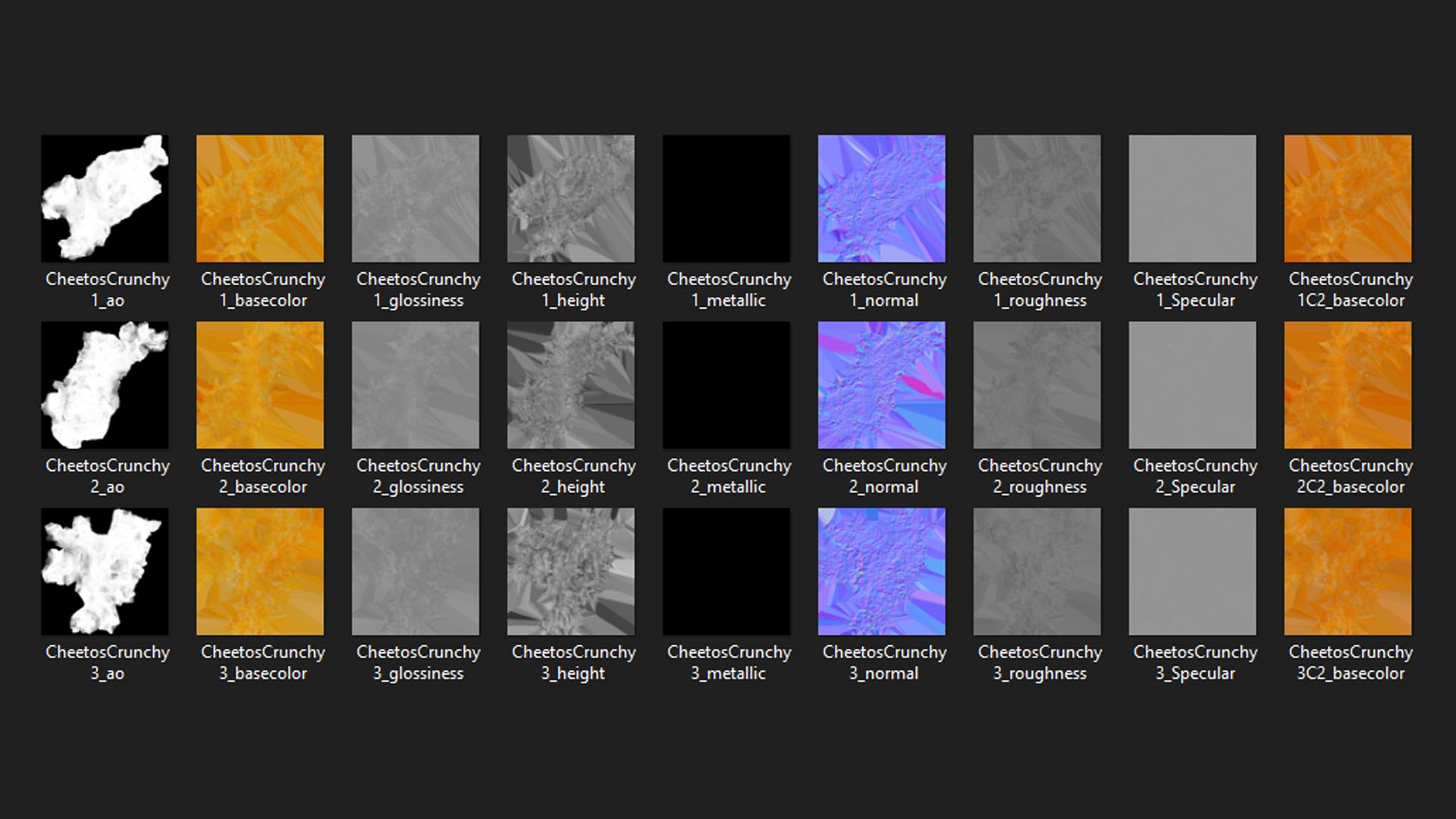This screenshot has width=1456, height=819.
Task: Open the CheetosCrunchy2_height map
Action: (571, 385)
